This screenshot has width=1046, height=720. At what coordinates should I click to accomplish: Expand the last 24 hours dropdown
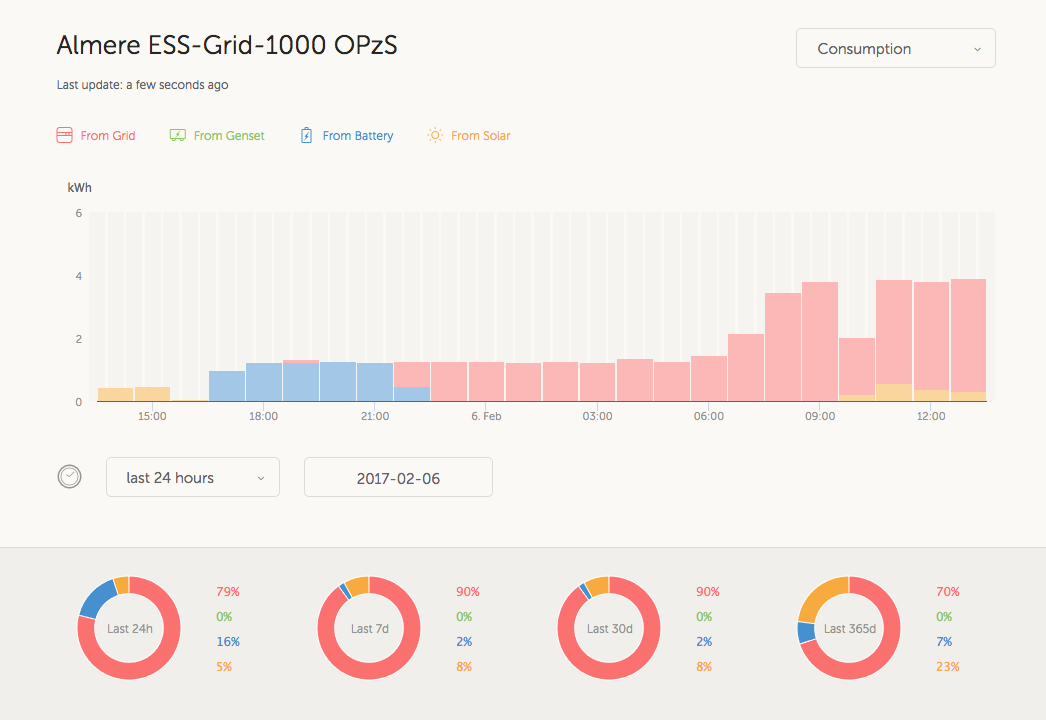pos(193,478)
